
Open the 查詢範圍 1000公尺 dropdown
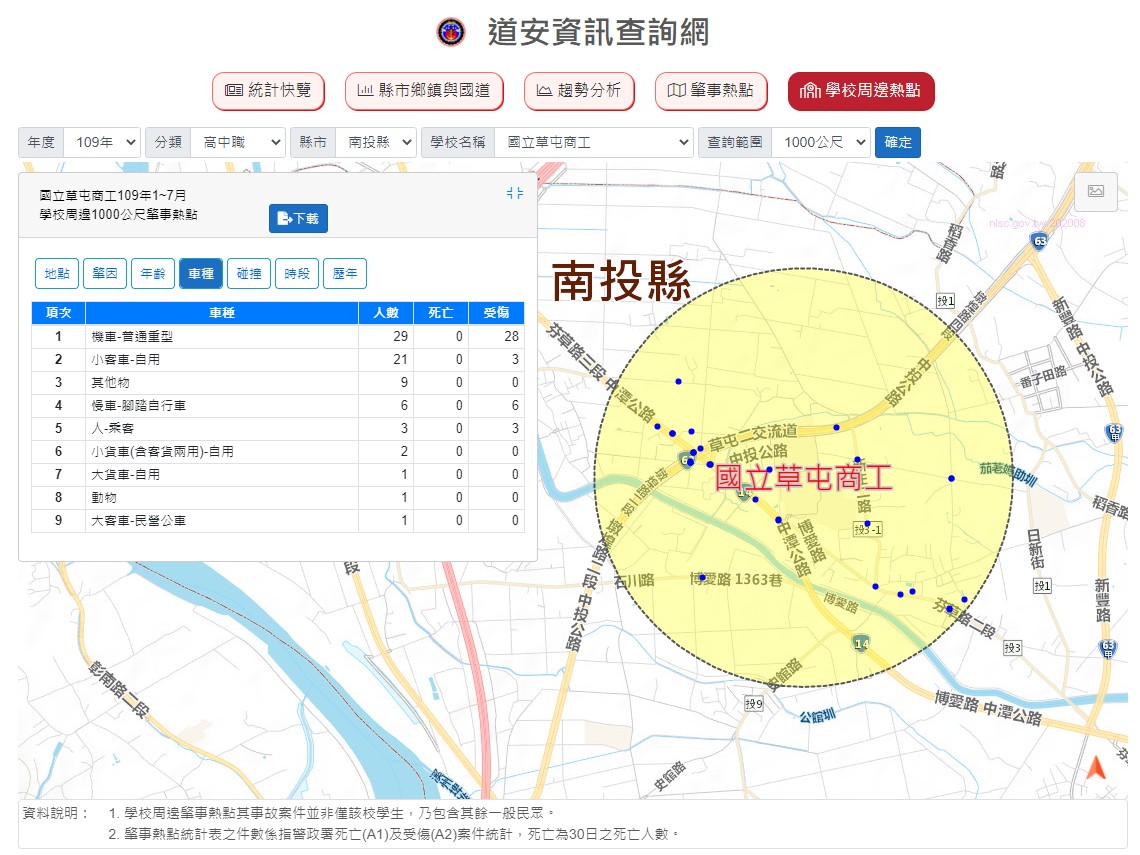(x=821, y=142)
